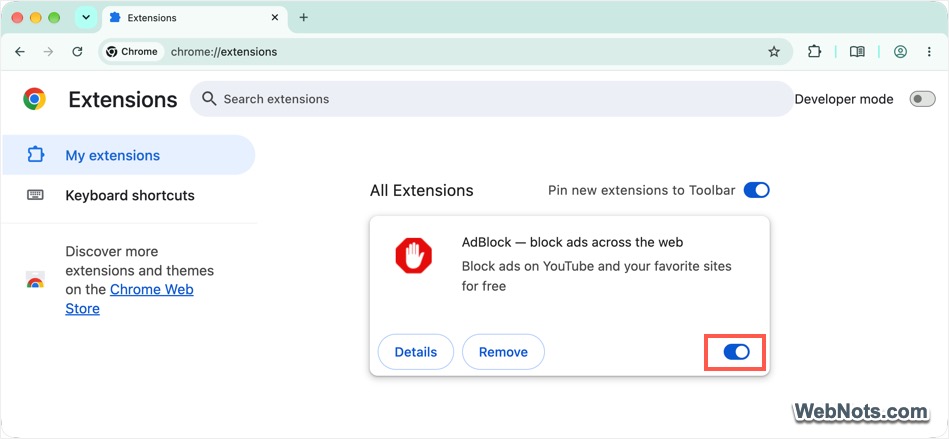Turn off Pin new extensions to Toolbar
The width and height of the screenshot is (949, 439).
[757, 191]
